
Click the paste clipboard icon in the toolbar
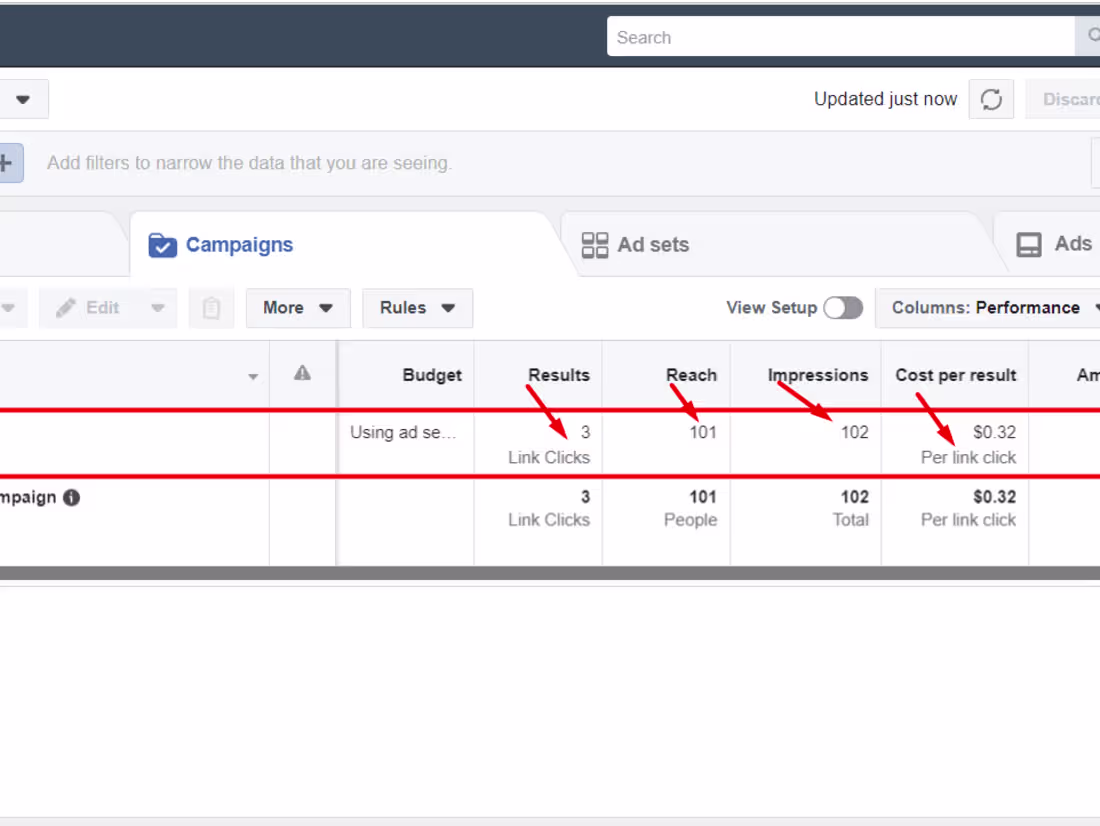coord(211,308)
